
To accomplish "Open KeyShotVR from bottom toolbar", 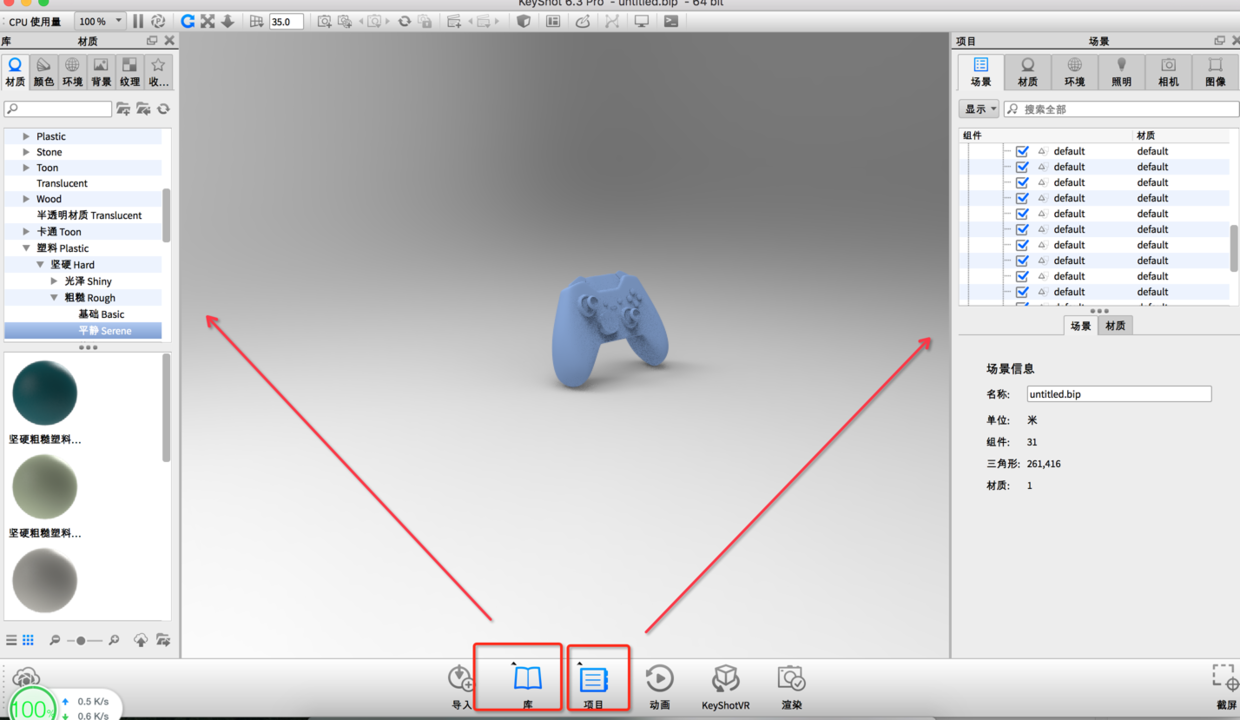I will (726, 686).
